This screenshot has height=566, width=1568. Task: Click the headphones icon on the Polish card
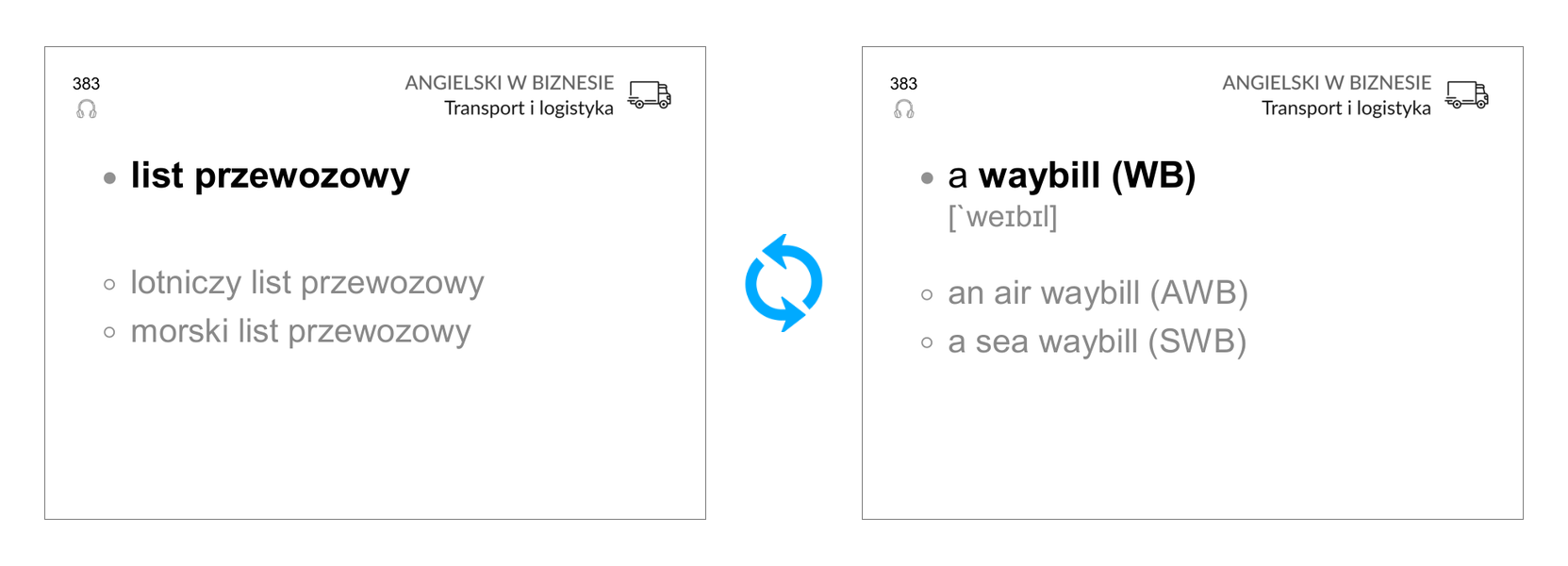click(x=87, y=109)
